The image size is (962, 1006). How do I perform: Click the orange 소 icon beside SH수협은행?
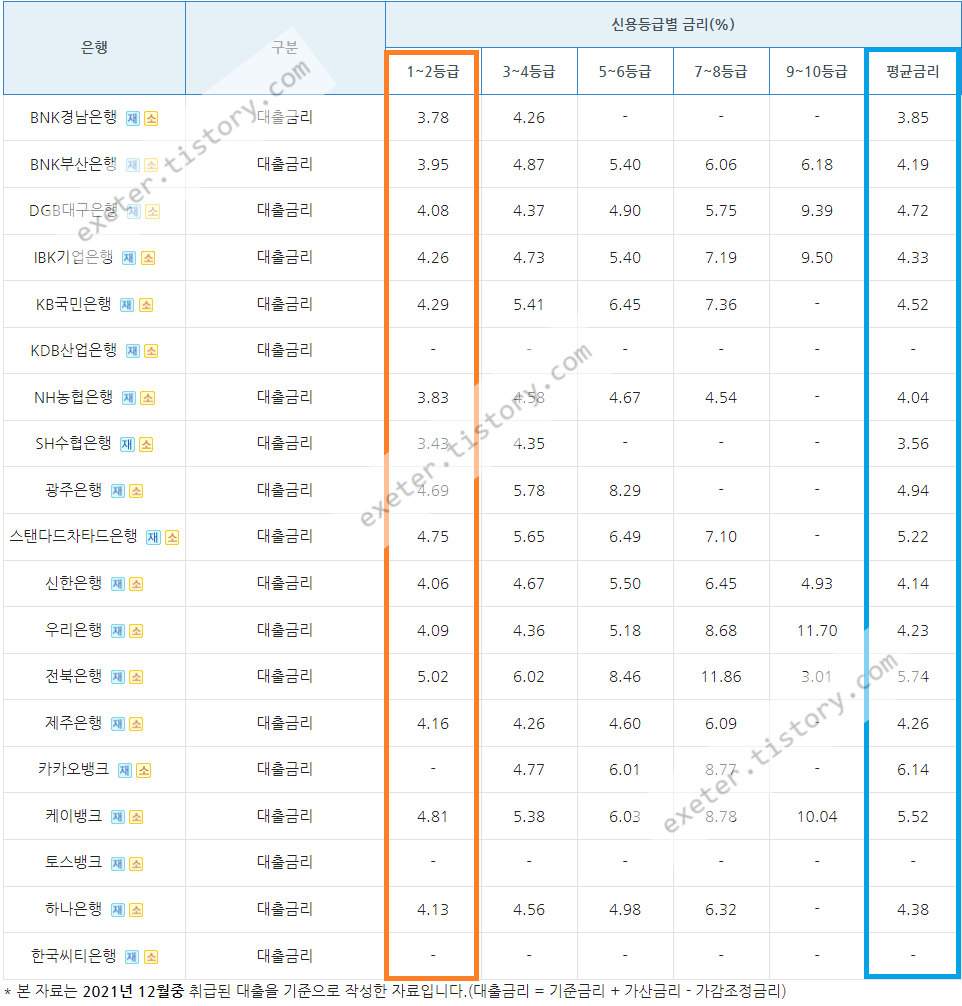pyautogui.click(x=146, y=444)
